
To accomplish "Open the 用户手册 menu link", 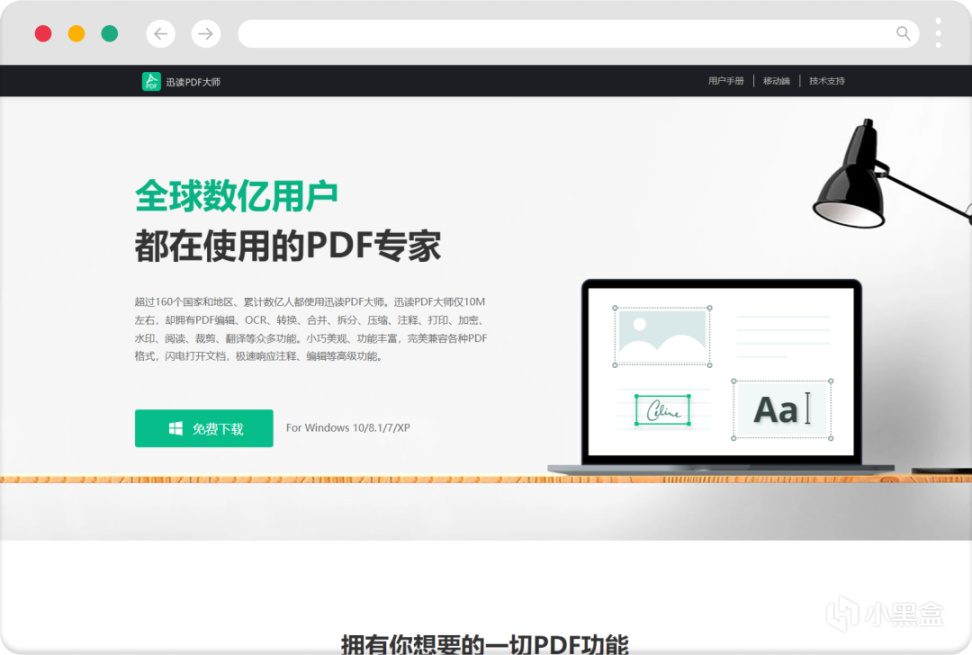I will point(726,81).
